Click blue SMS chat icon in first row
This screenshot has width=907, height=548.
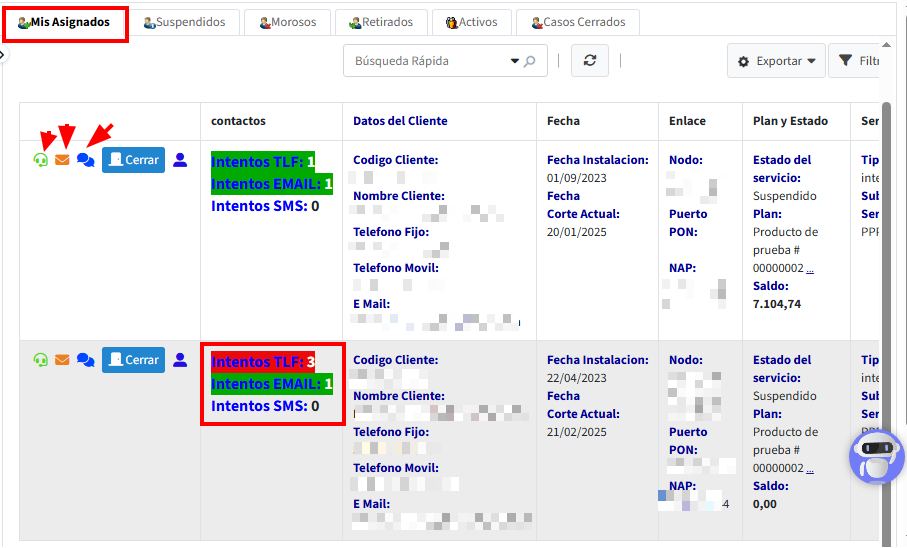click(86, 160)
